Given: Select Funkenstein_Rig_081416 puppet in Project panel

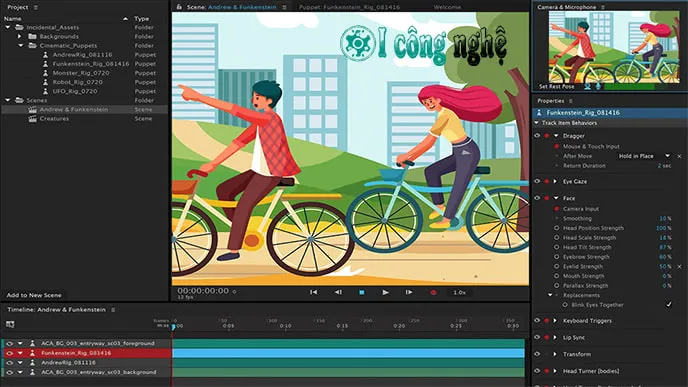Looking at the screenshot, I should pyautogui.click(x=91, y=64).
